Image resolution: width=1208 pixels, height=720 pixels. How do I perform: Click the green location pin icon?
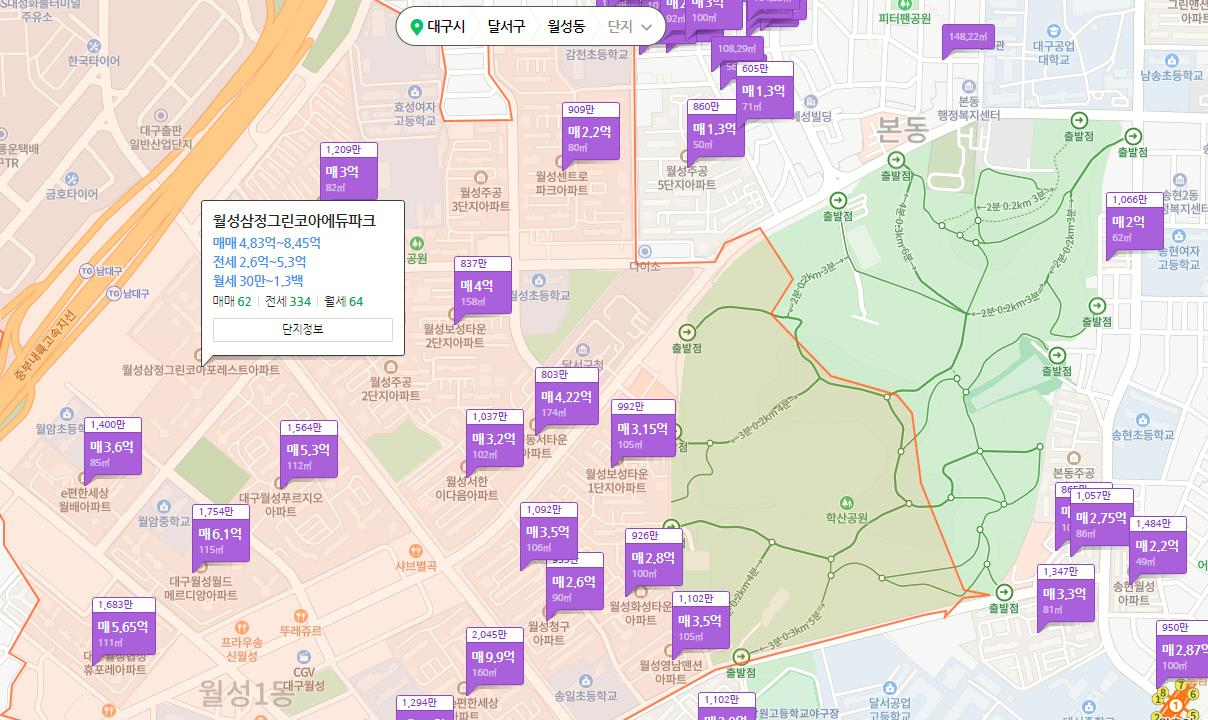(417, 27)
